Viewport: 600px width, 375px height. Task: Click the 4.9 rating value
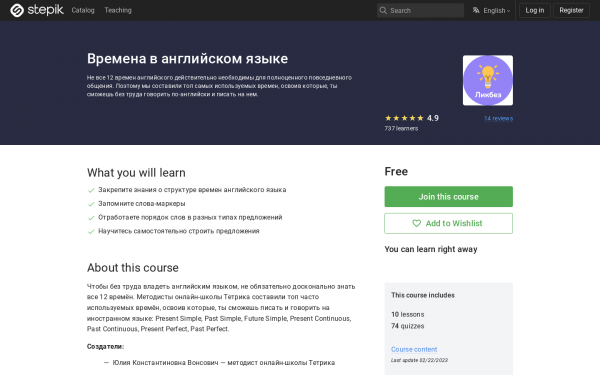(x=433, y=118)
